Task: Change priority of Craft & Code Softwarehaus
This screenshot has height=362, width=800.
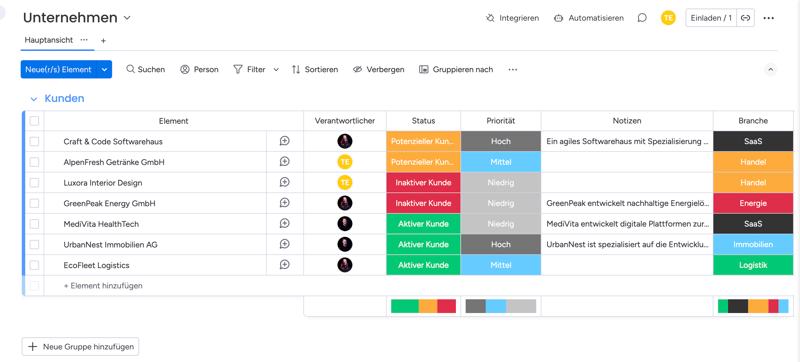Action: tap(501, 141)
